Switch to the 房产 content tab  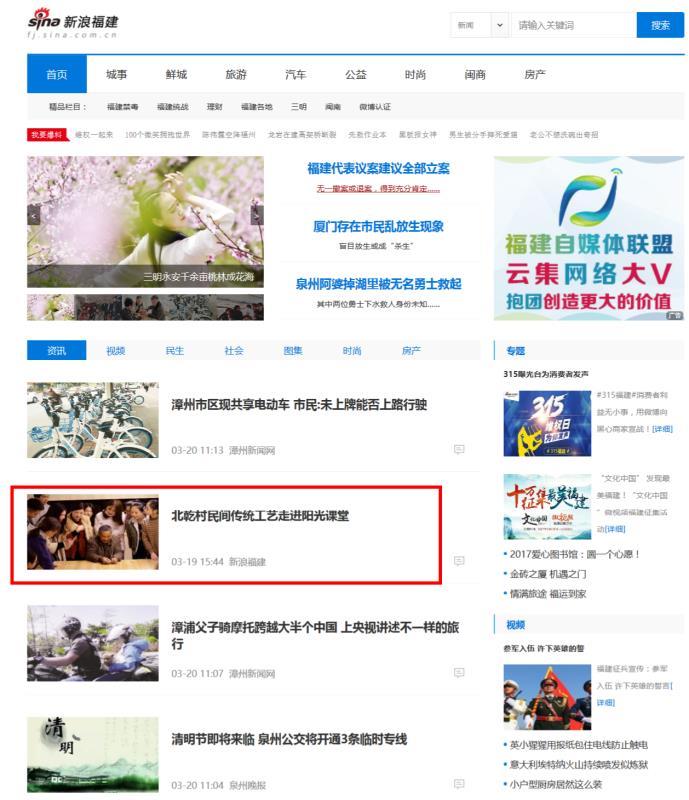[411, 351]
